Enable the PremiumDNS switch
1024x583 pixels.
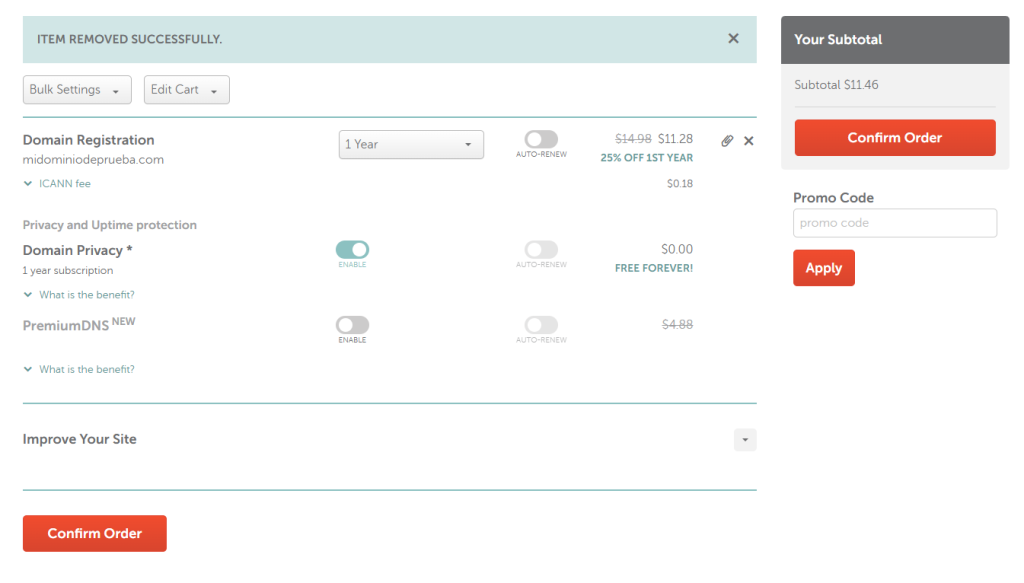tap(352, 325)
